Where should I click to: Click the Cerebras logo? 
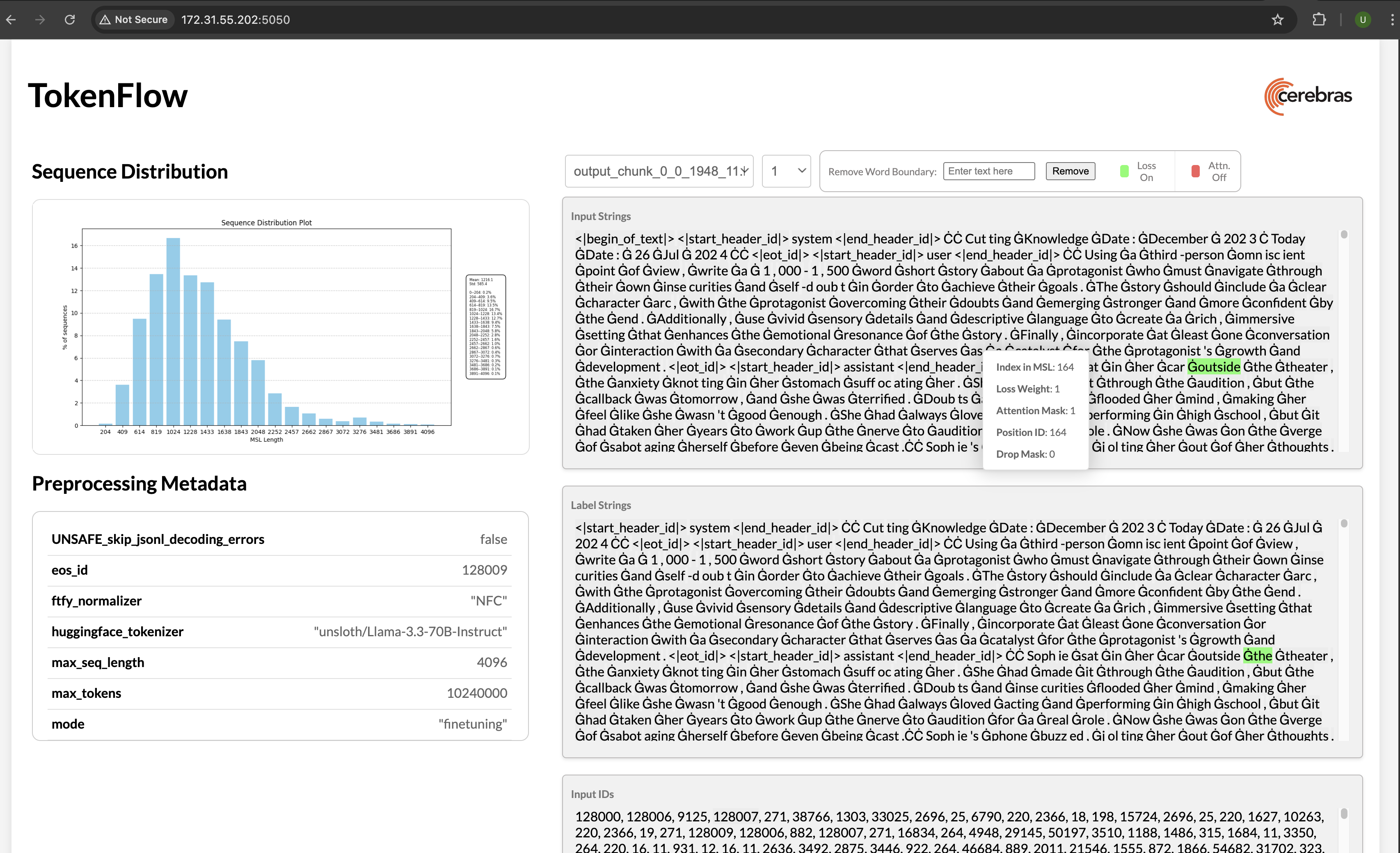pos(1308,96)
